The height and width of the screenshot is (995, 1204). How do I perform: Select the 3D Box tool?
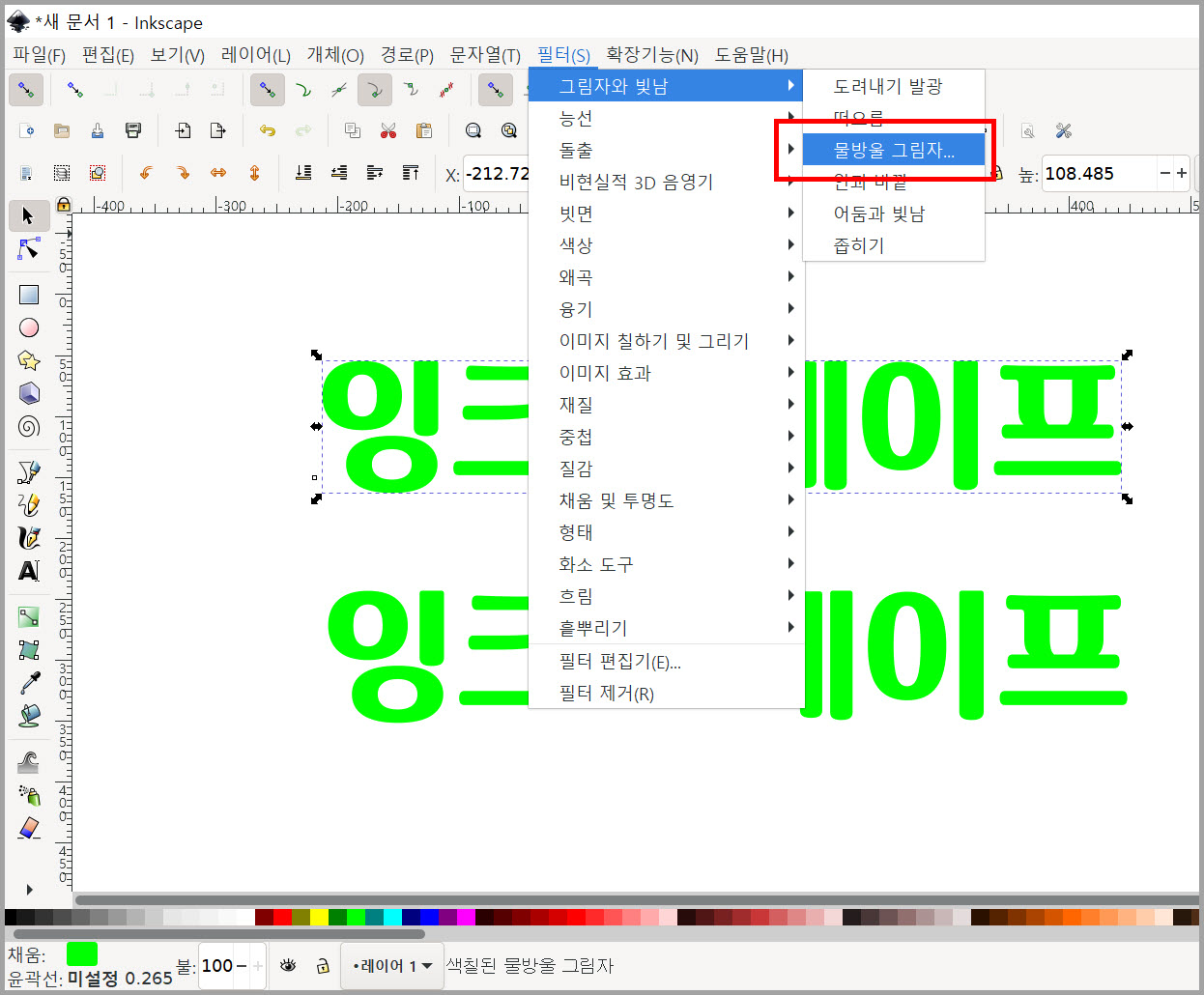point(29,393)
